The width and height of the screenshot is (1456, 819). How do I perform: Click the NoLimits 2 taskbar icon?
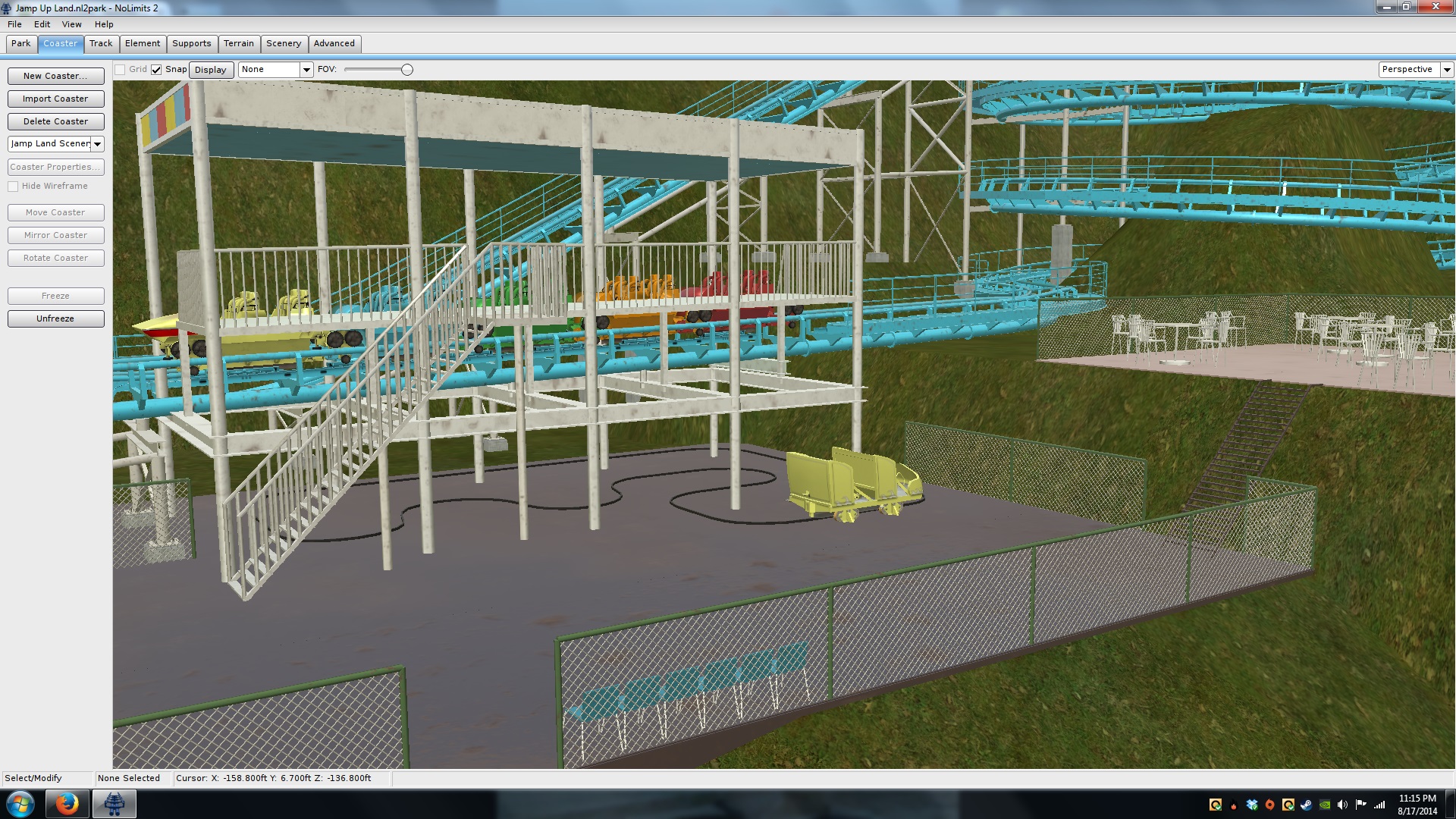115,804
